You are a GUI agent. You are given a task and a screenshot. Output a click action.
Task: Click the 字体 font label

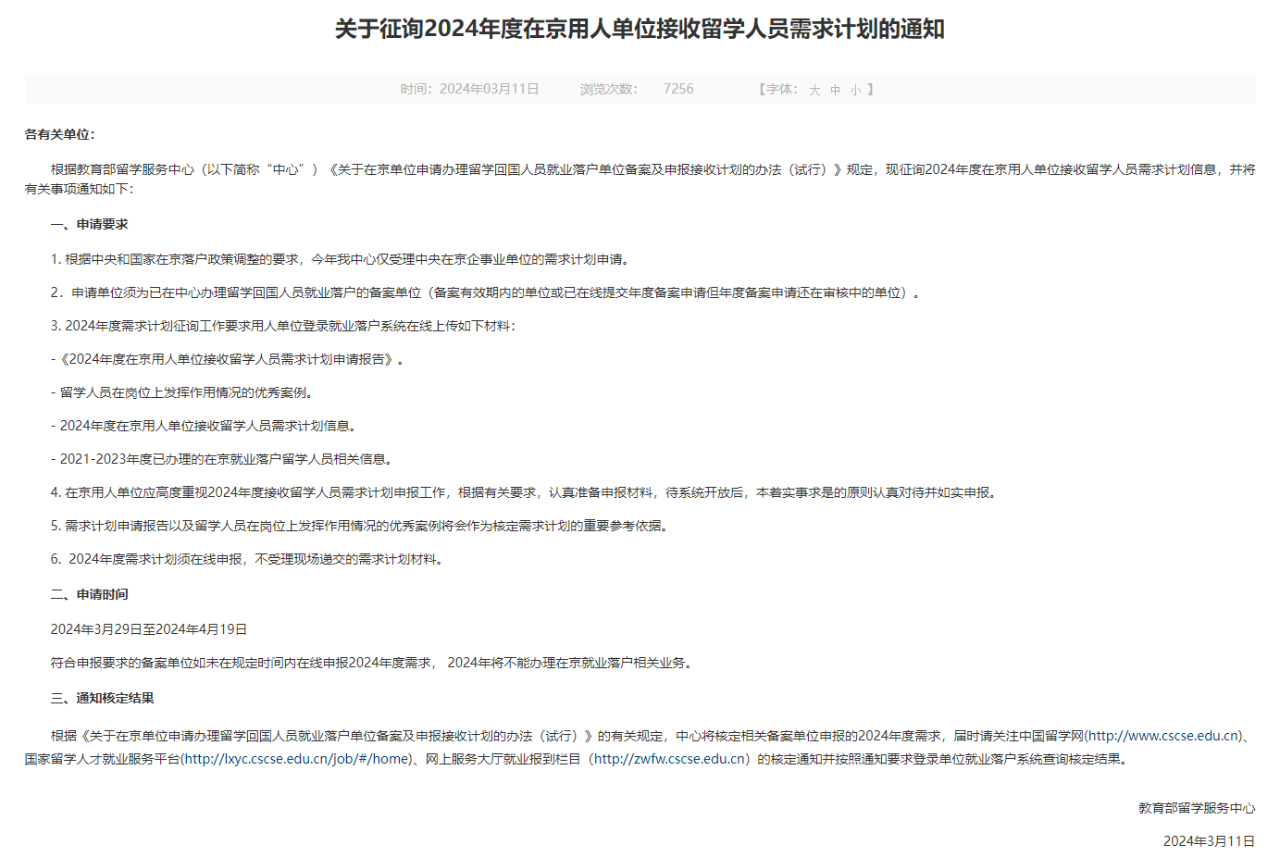780,88
